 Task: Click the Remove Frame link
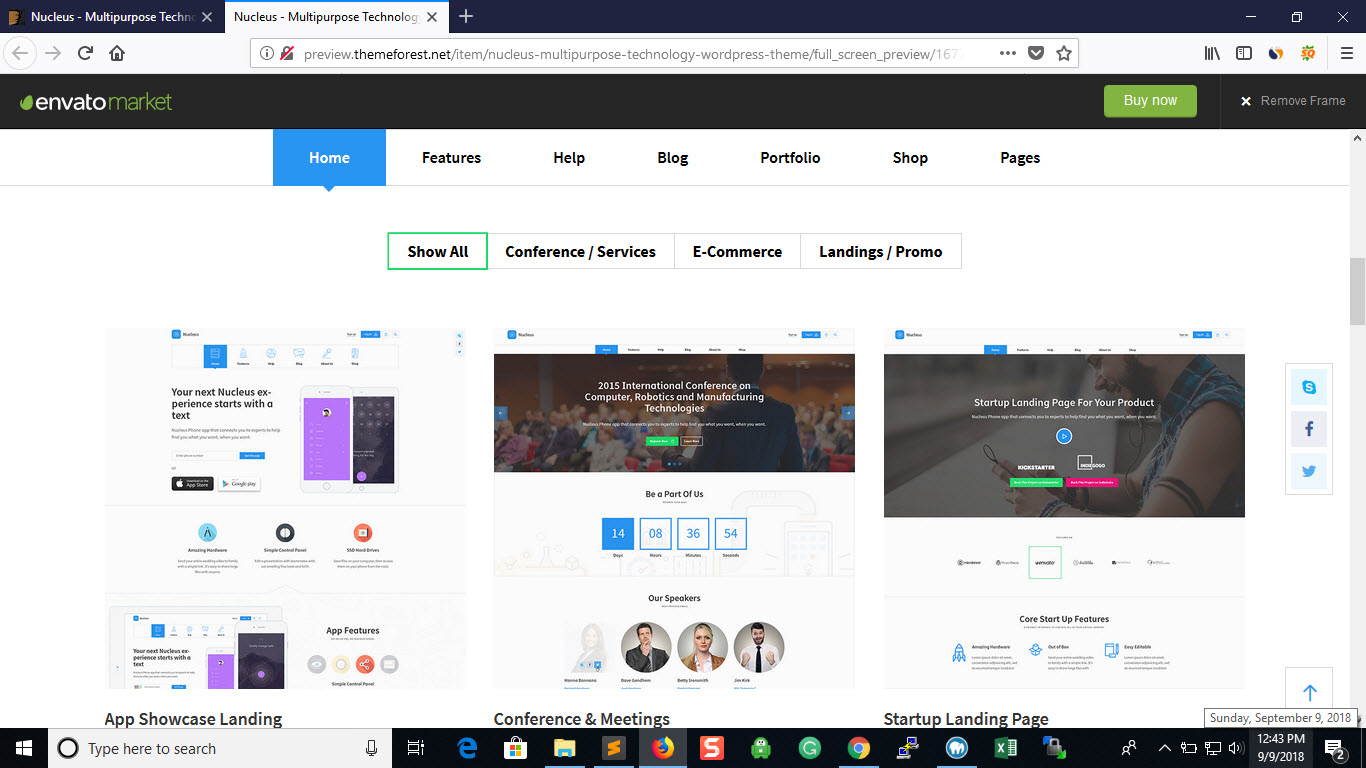pyautogui.click(x=1293, y=101)
